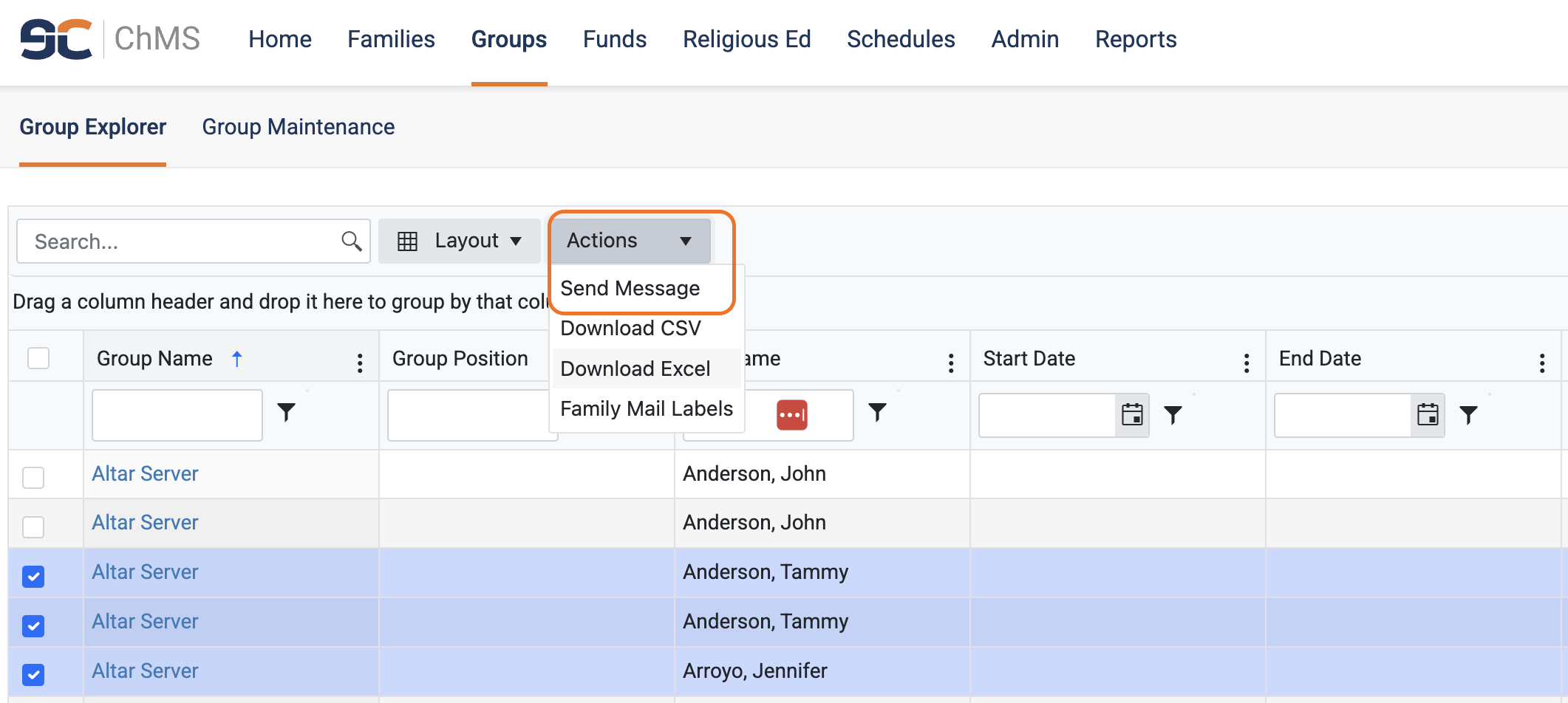Viewport: 1568px width, 703px height.
Task: Open the Reports navigation item
Action: [x=1135, y=39]
